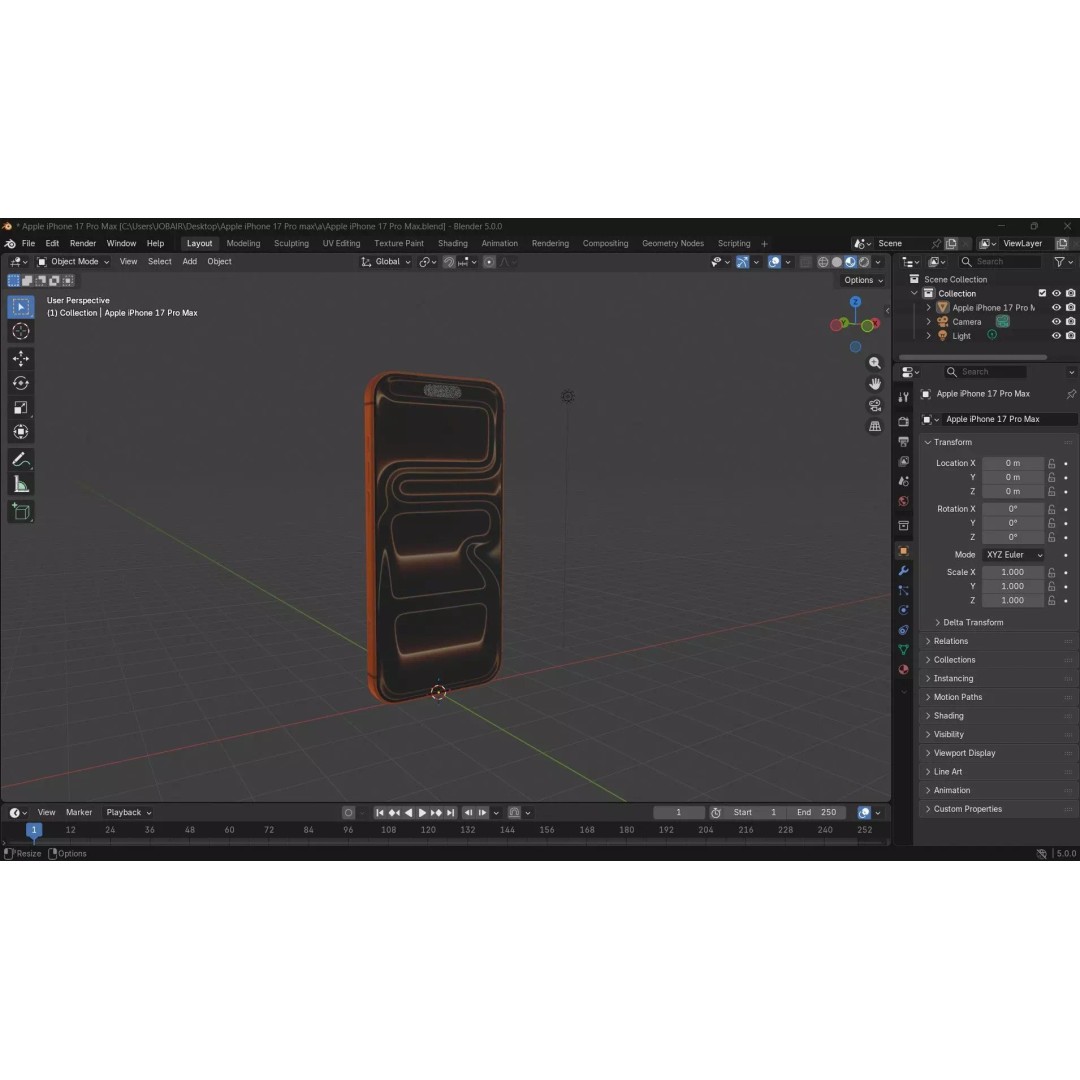This screenshot has height=1080, width=1080.
Task: Open the Tool properties tab
Action: tap(904, 397)
